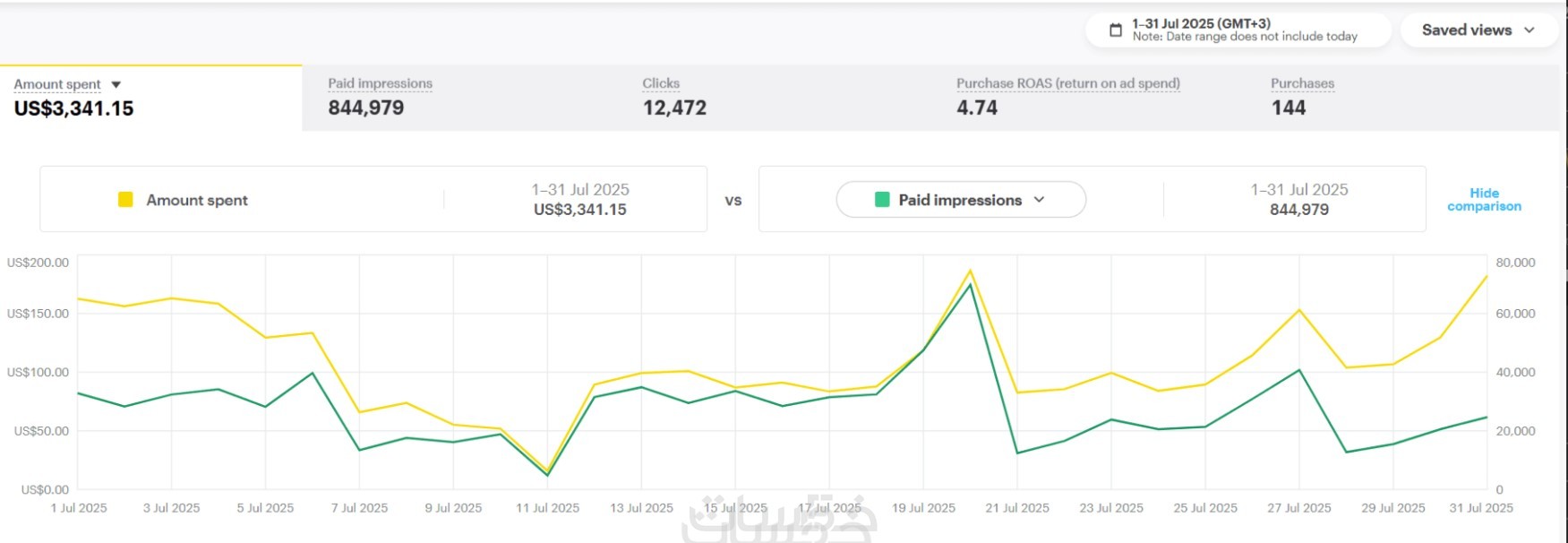Click the 20 Jul peak on yellow line

(970, 271)
